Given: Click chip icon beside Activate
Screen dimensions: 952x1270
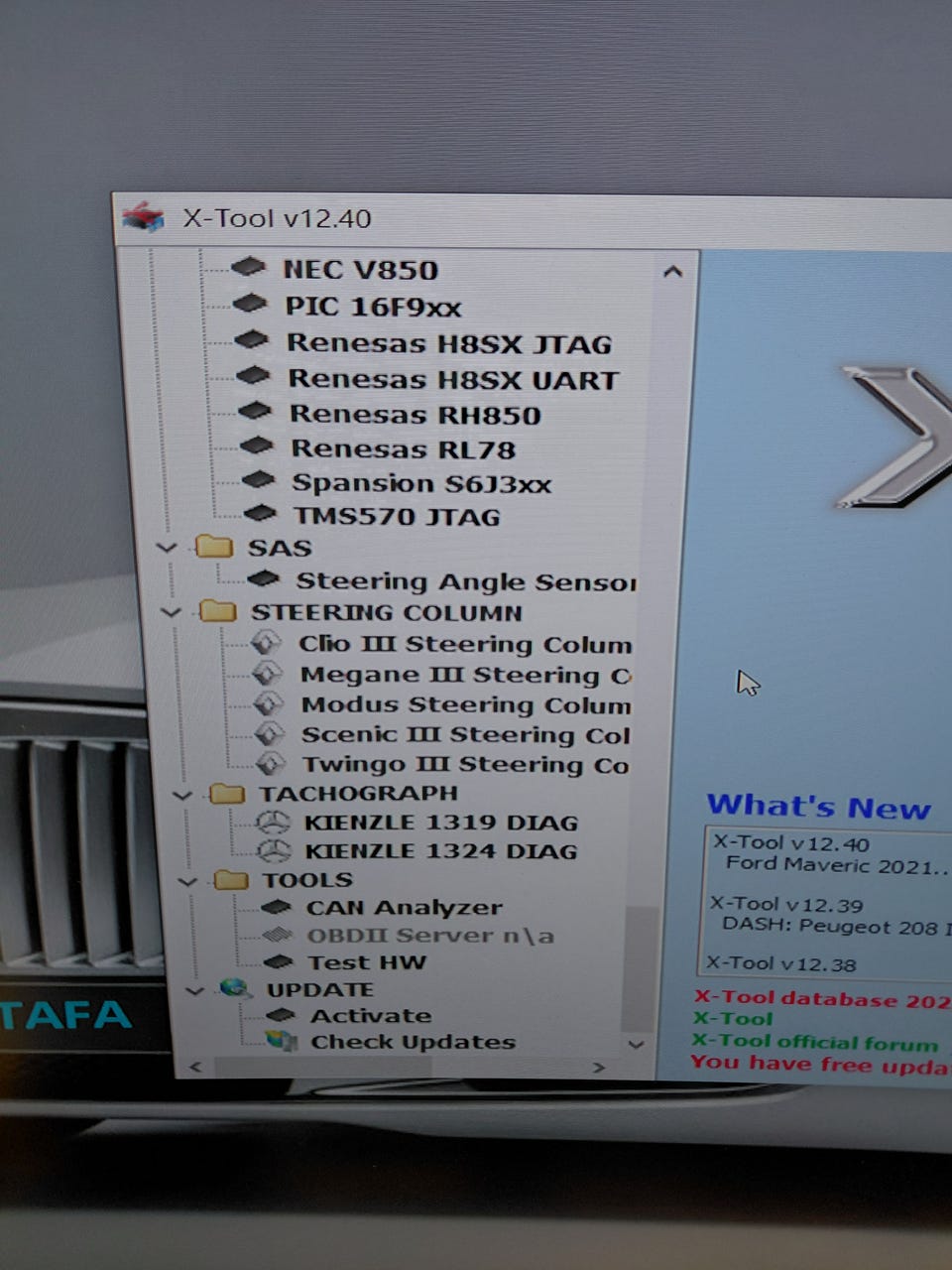Looking at the screenshot, I should point(281,1015).
